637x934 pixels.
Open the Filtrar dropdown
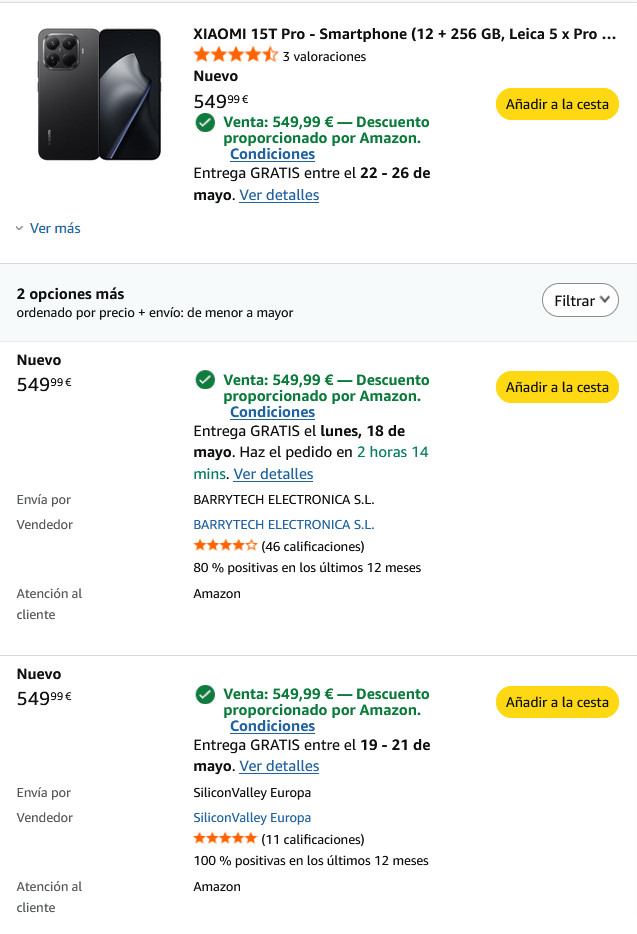tap(580, 300)
